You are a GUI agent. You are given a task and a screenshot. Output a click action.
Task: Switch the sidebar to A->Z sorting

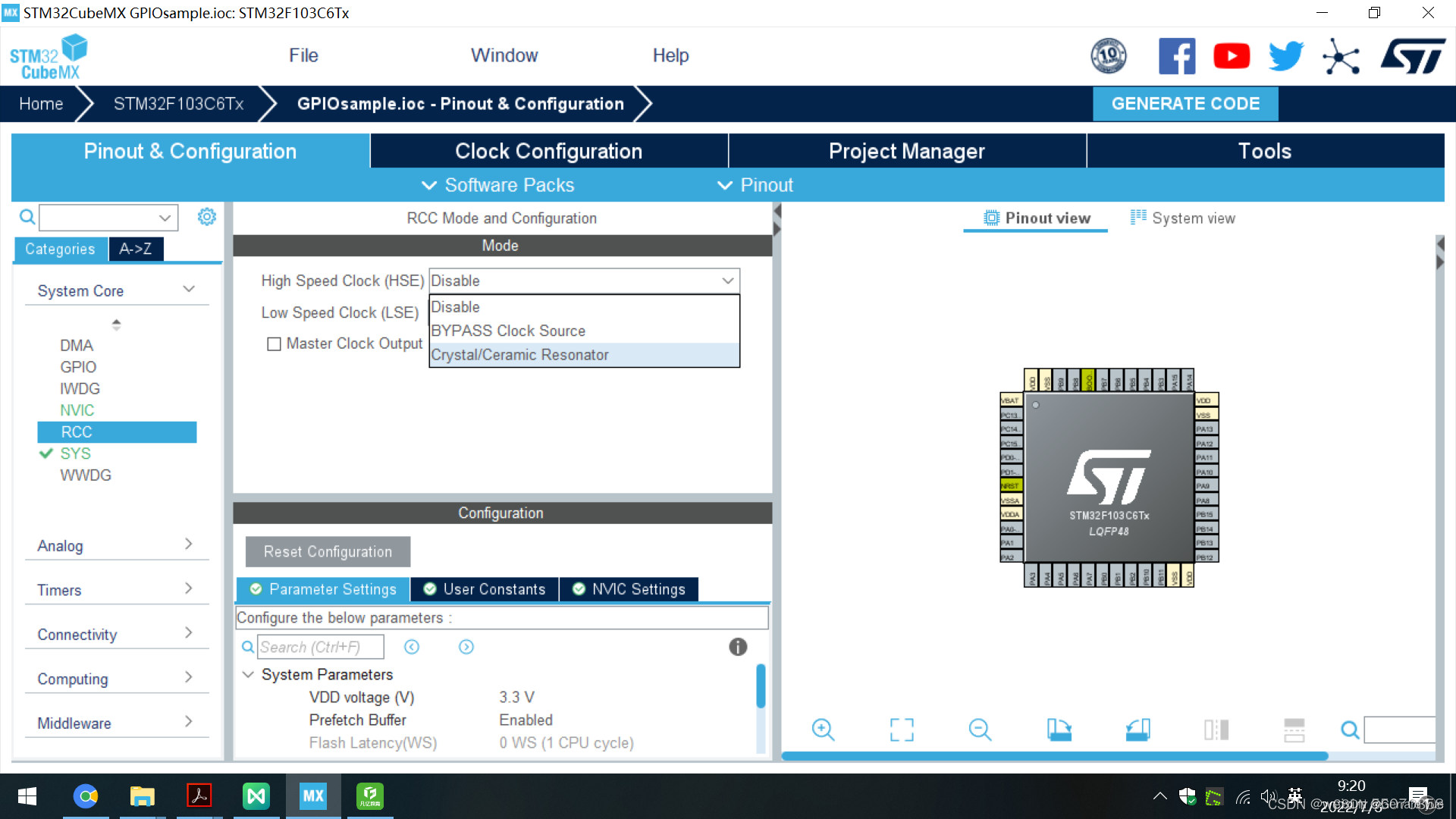pos(136,249)
